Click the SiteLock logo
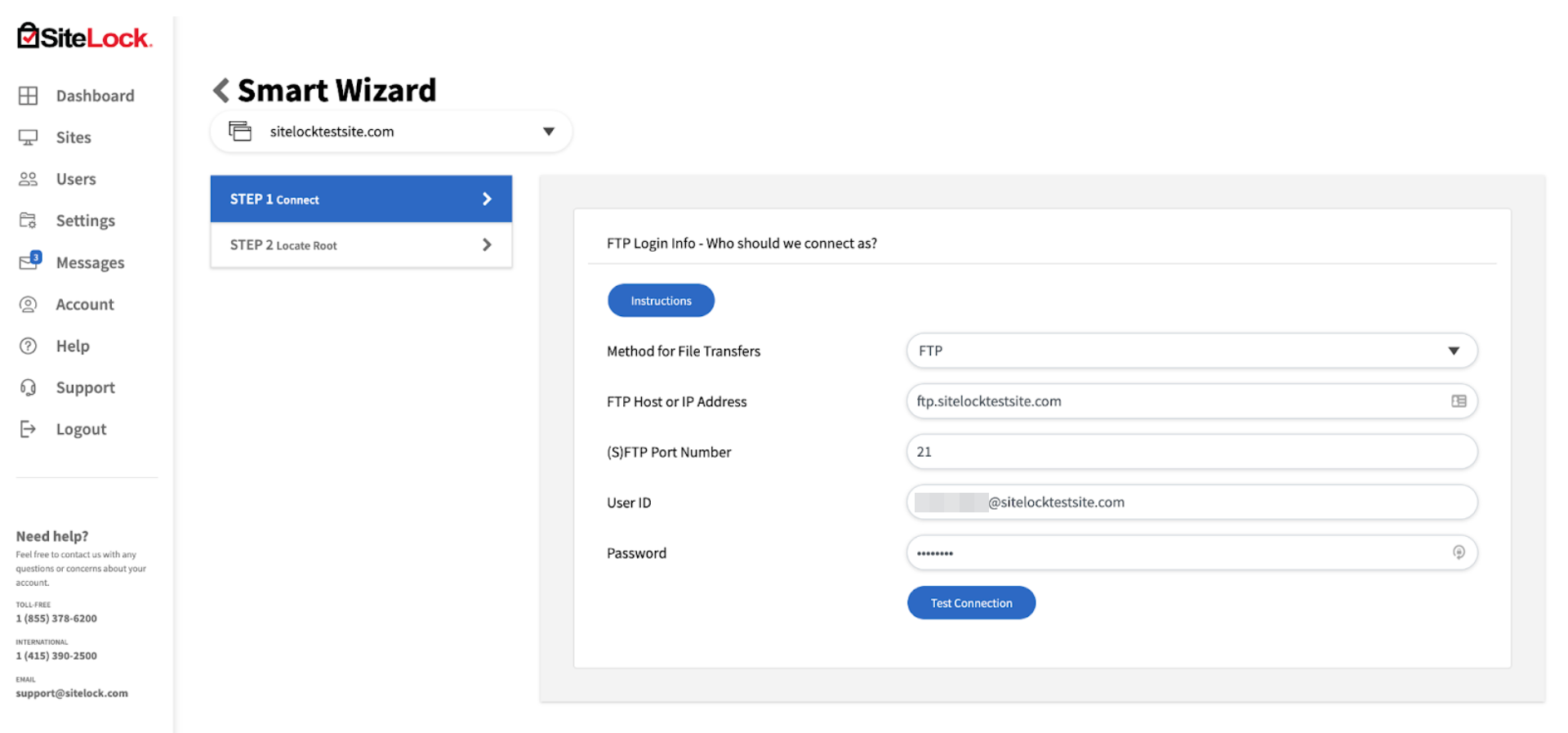 [85, 36]
